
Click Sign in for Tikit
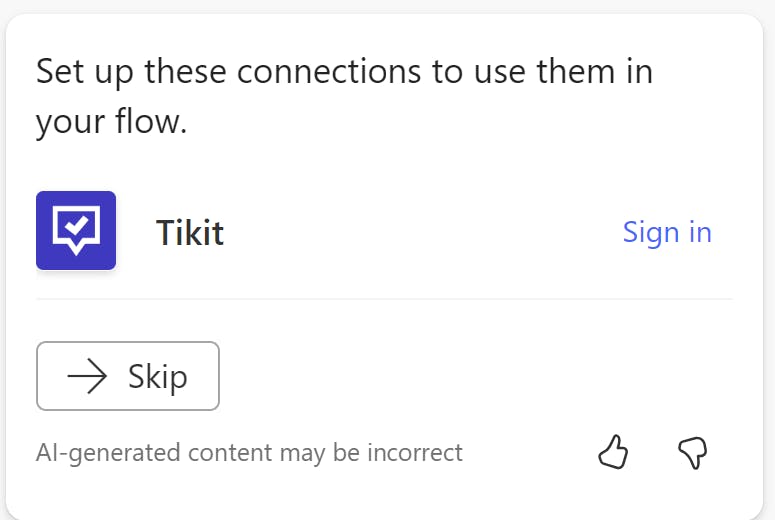pos(667,232)
